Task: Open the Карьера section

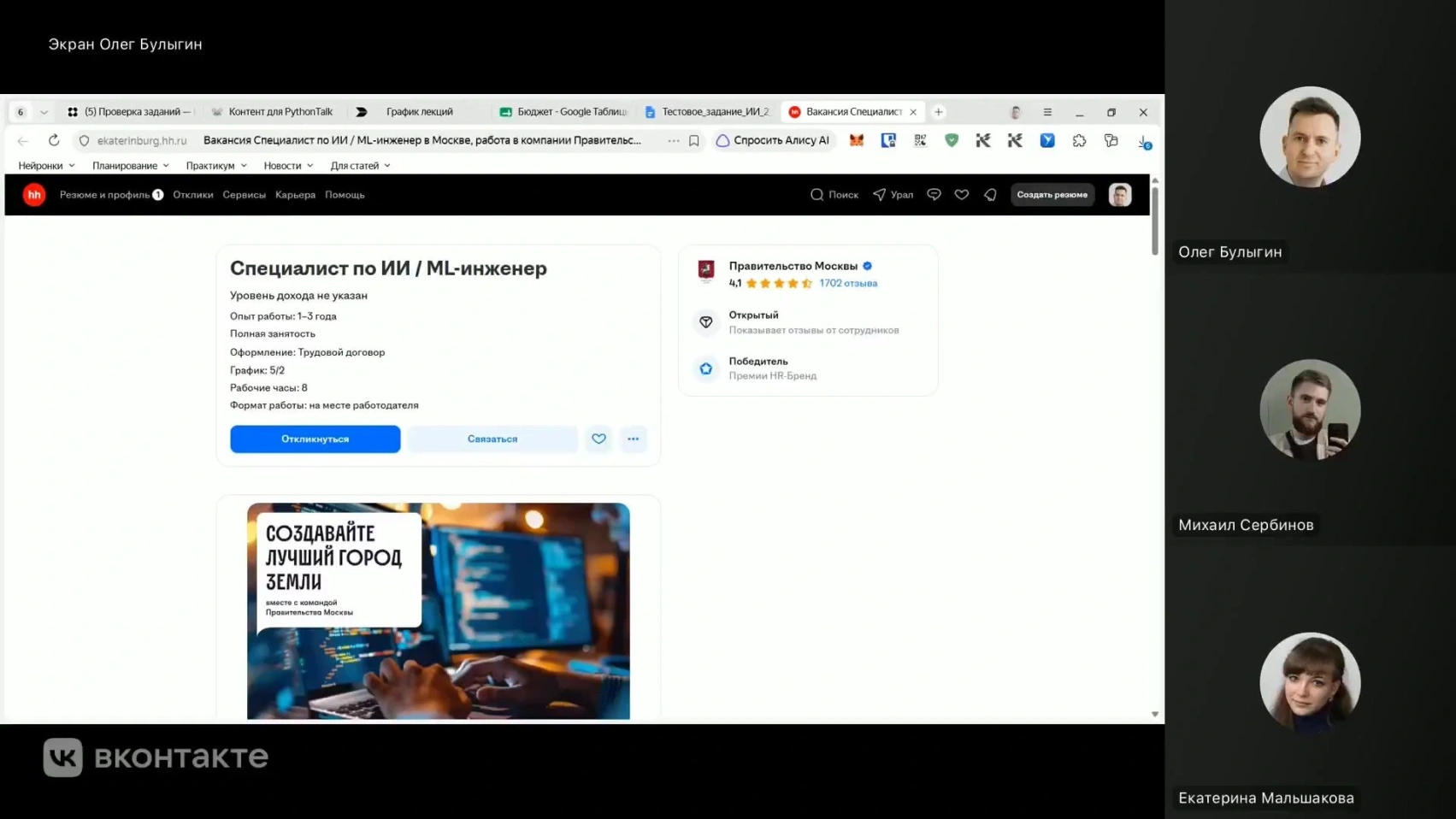Action: 295,195
